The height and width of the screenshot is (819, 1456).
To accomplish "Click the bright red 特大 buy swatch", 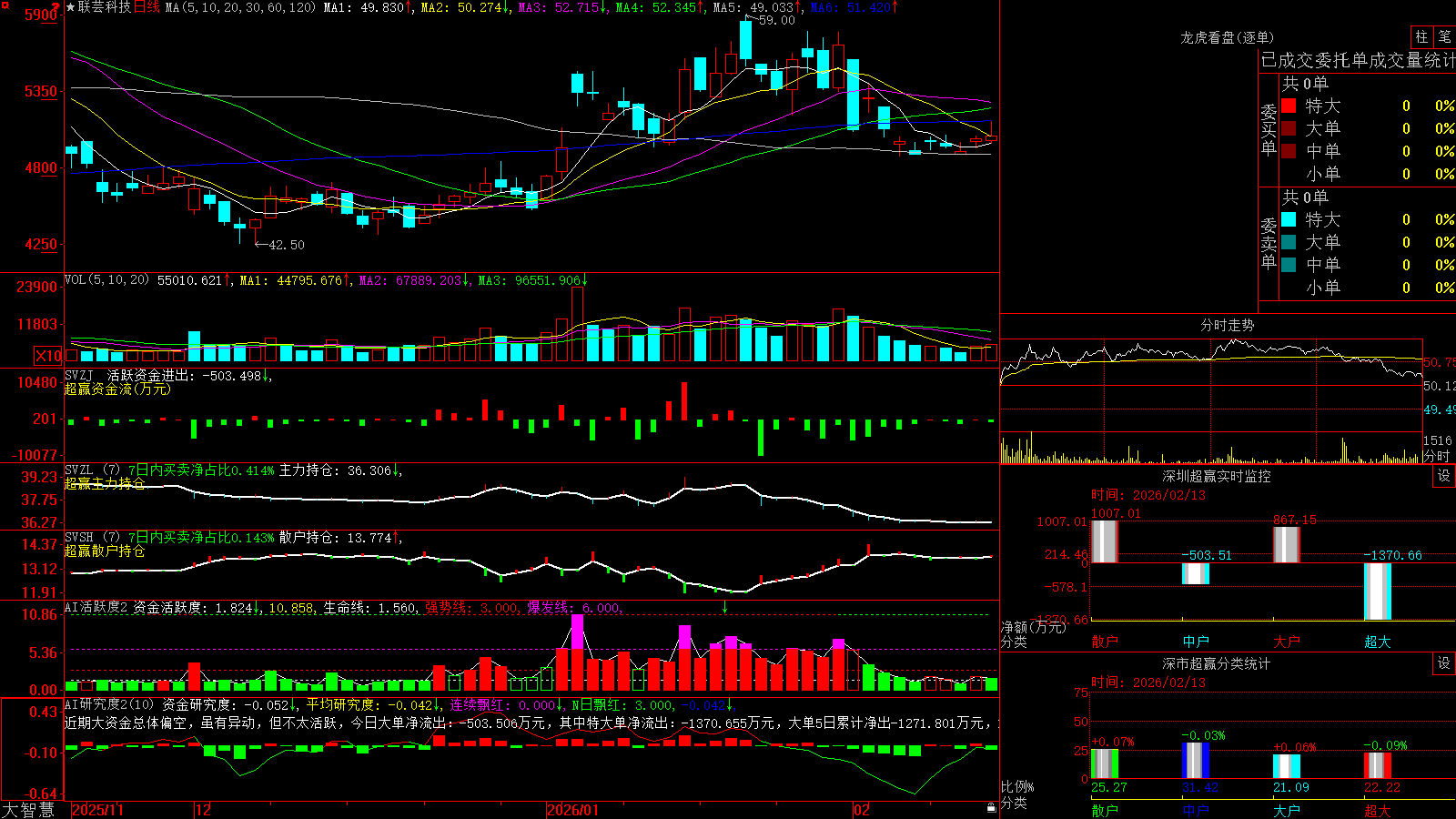I will [1289, 106].
